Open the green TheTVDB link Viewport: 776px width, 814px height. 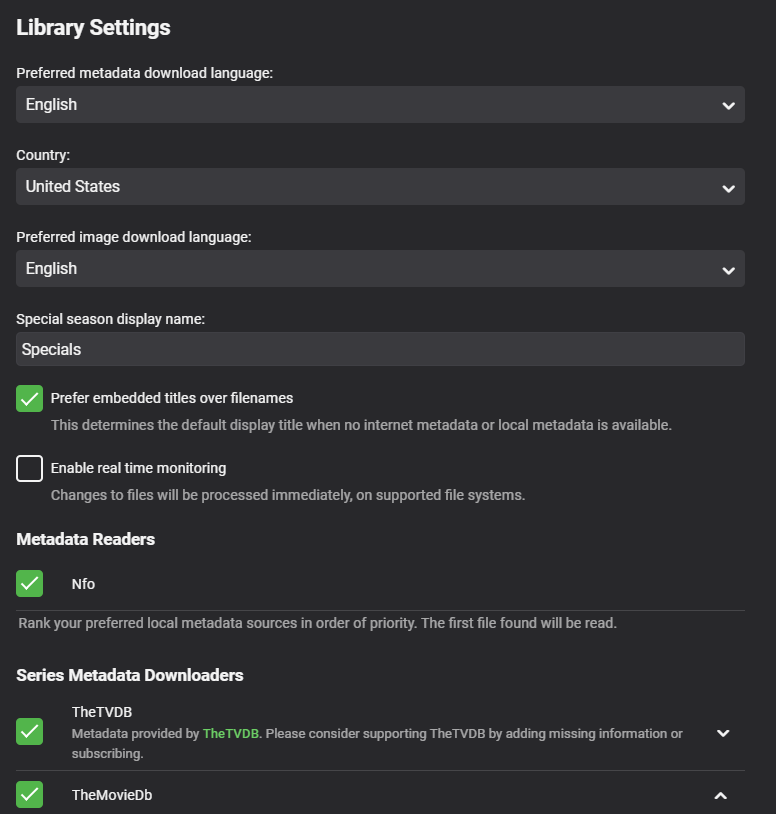[230, 734]
